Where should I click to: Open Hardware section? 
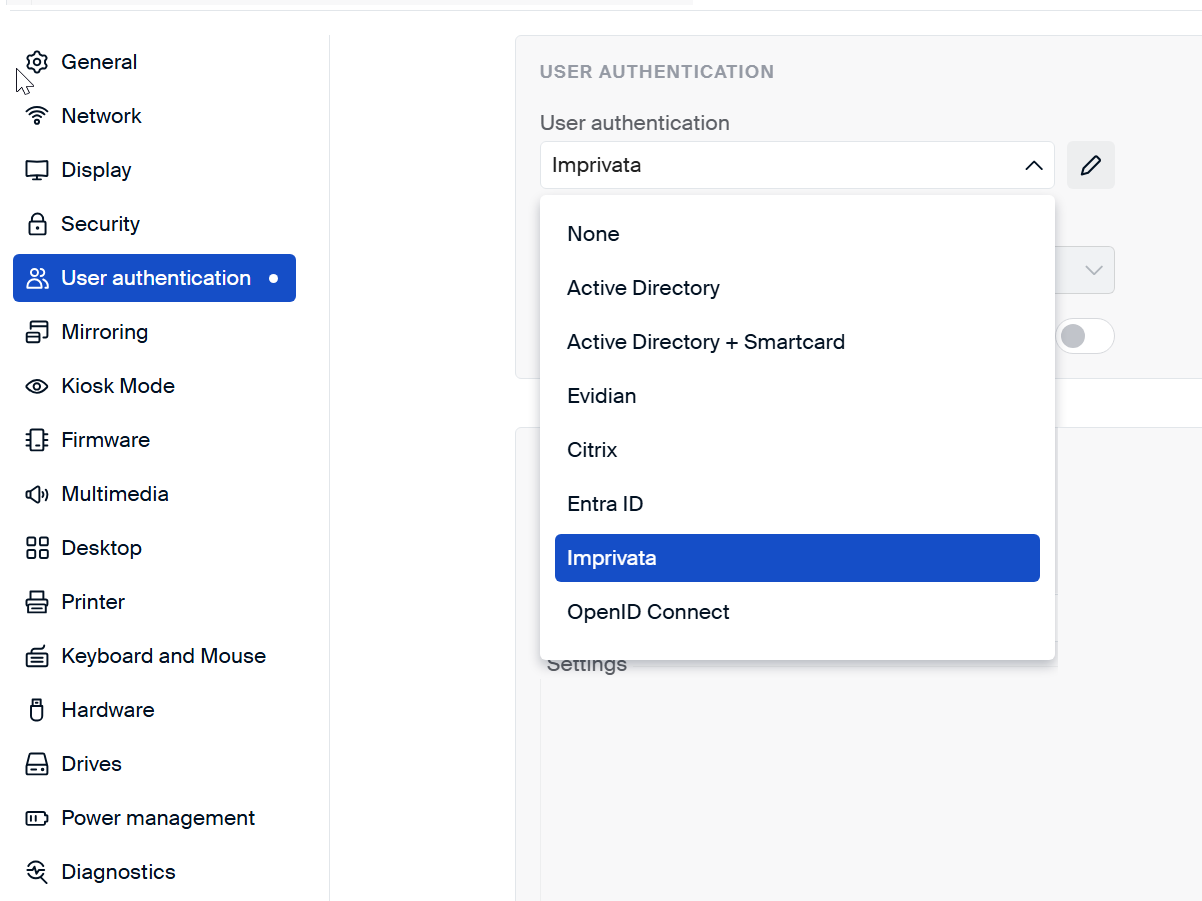point(154,710)
